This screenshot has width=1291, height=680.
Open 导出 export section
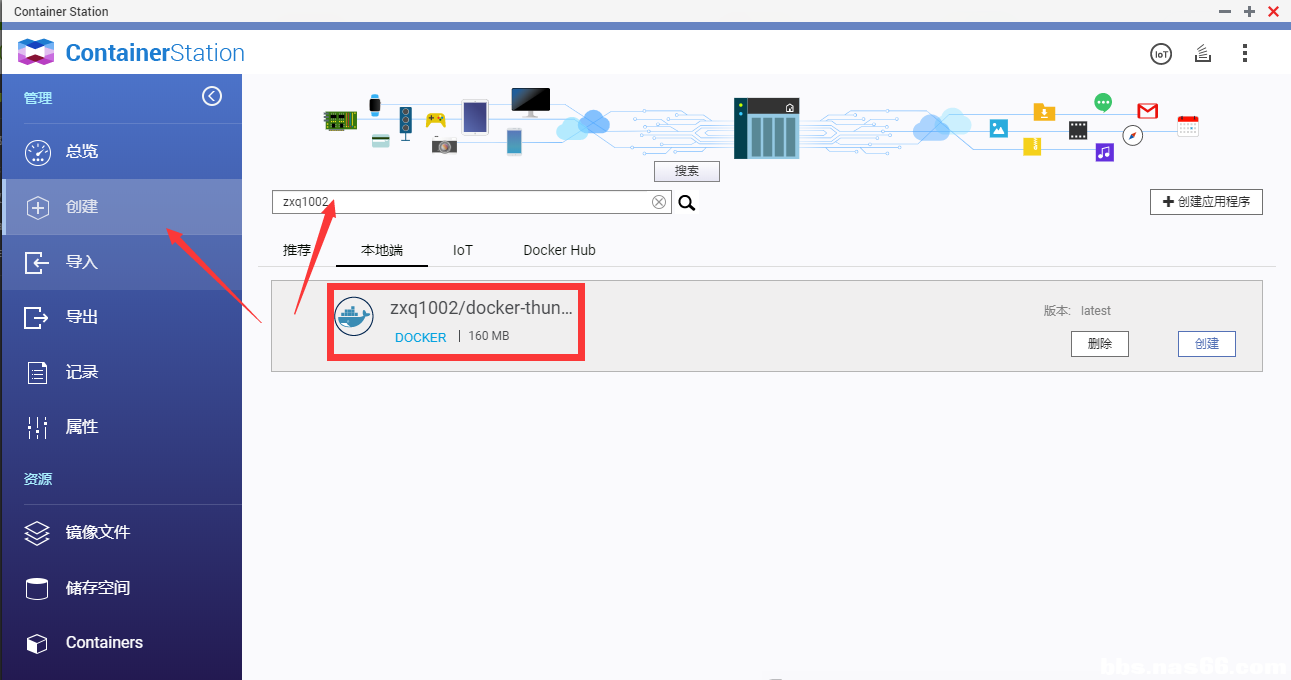82,317
